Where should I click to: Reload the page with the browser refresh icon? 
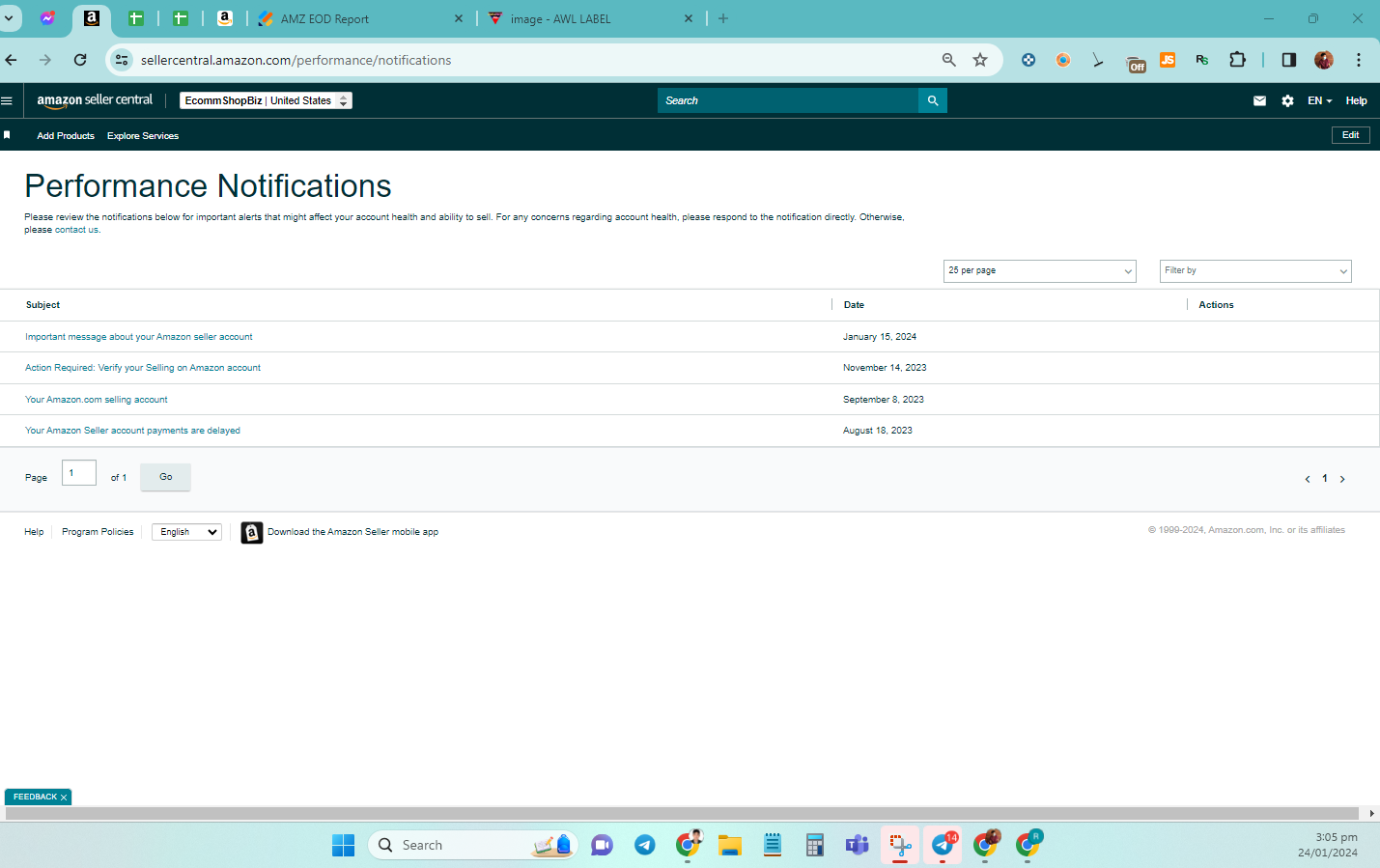coord(80,60)
